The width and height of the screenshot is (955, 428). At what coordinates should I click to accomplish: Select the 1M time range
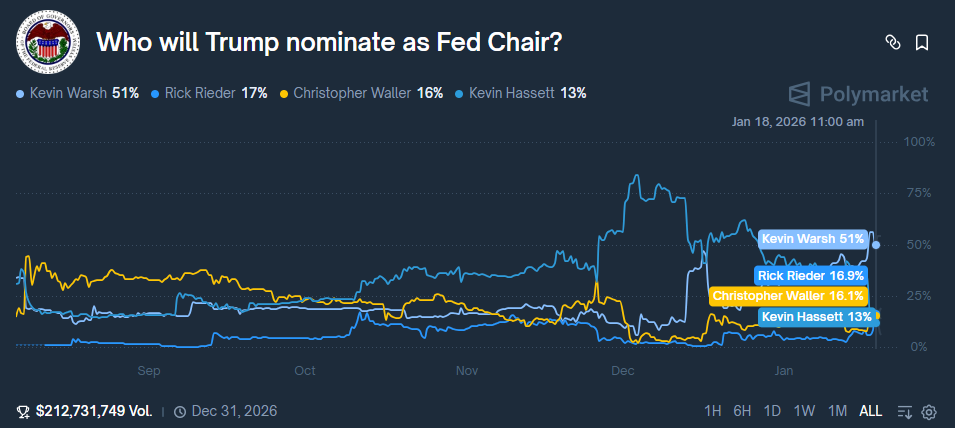coord(838,411)
